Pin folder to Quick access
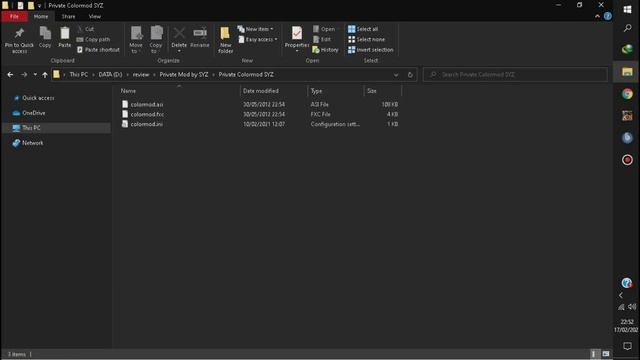This screenshot has width=640, height=360. click(x=19, y=40)
